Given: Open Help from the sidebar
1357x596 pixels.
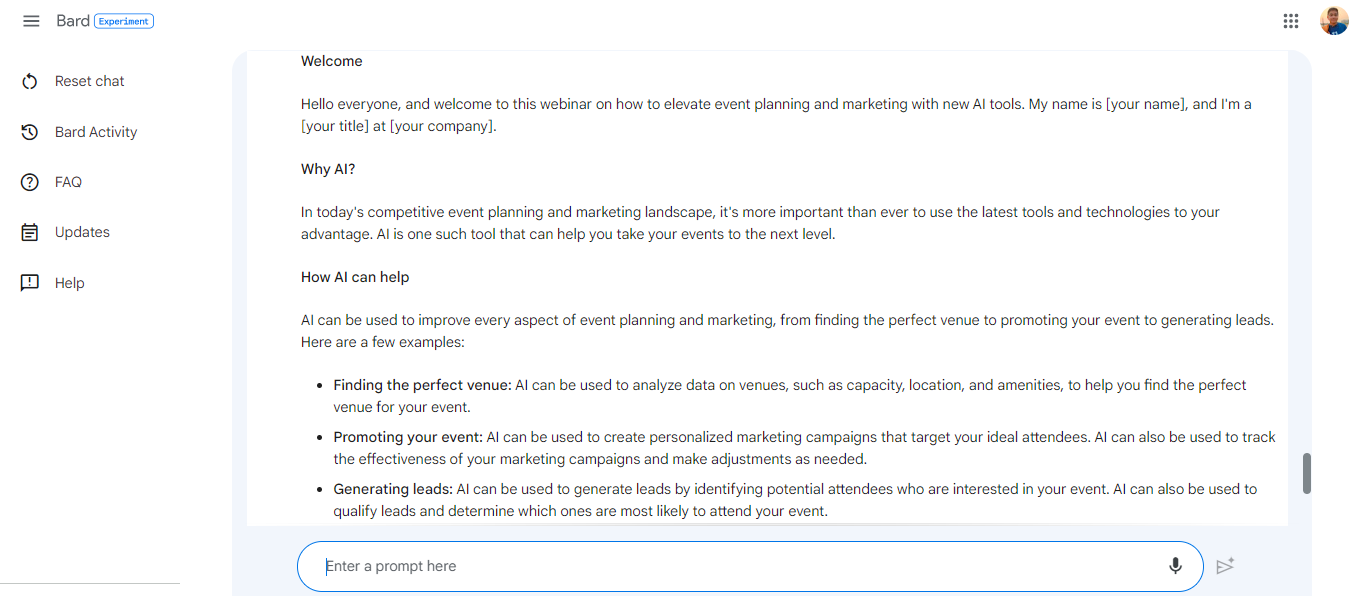Looking at the screenshot, I should click(x=68, y=282).
